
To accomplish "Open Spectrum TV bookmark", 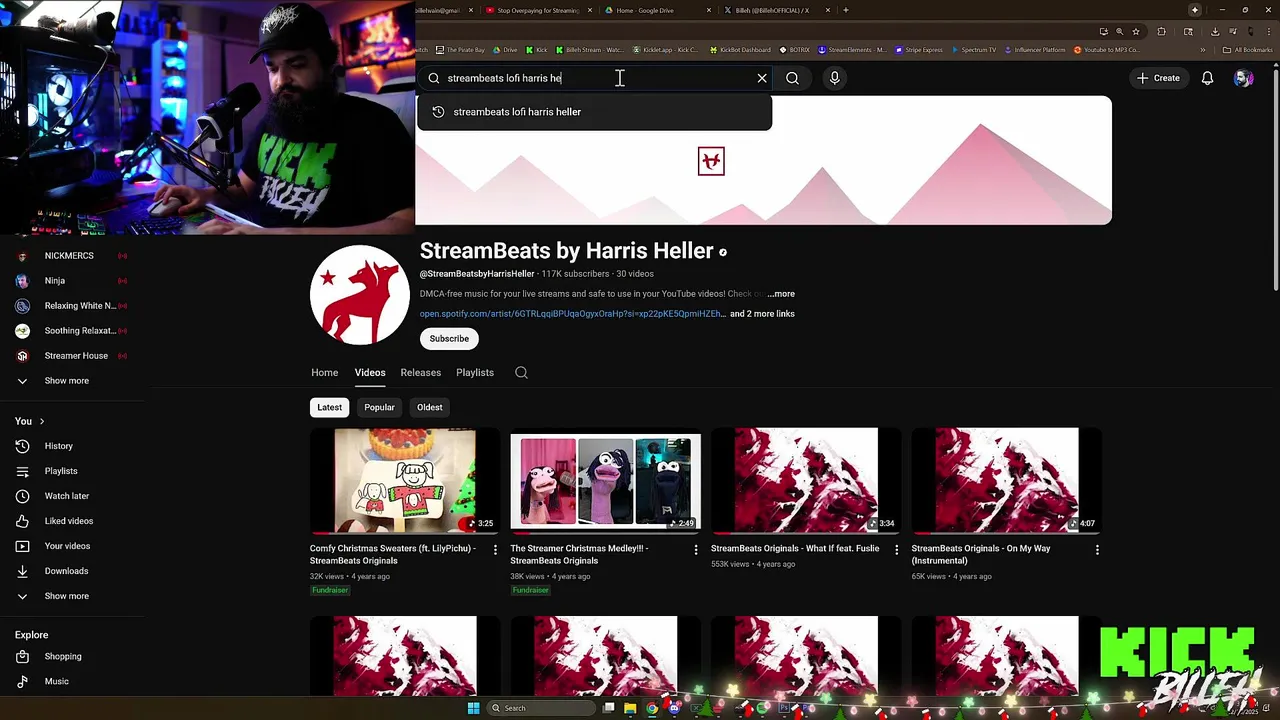I will coord(974,50).
